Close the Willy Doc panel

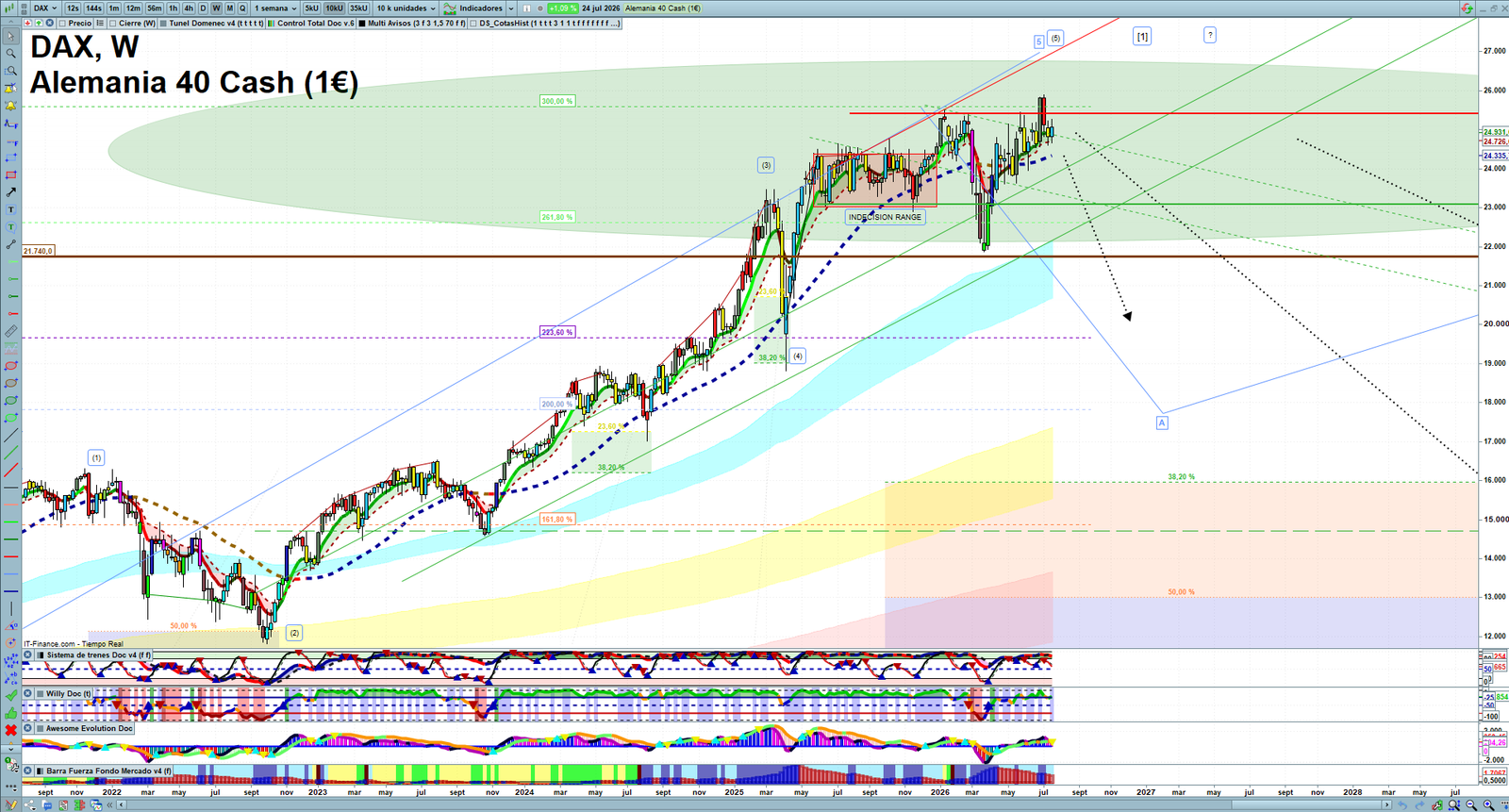click(28, 693)
